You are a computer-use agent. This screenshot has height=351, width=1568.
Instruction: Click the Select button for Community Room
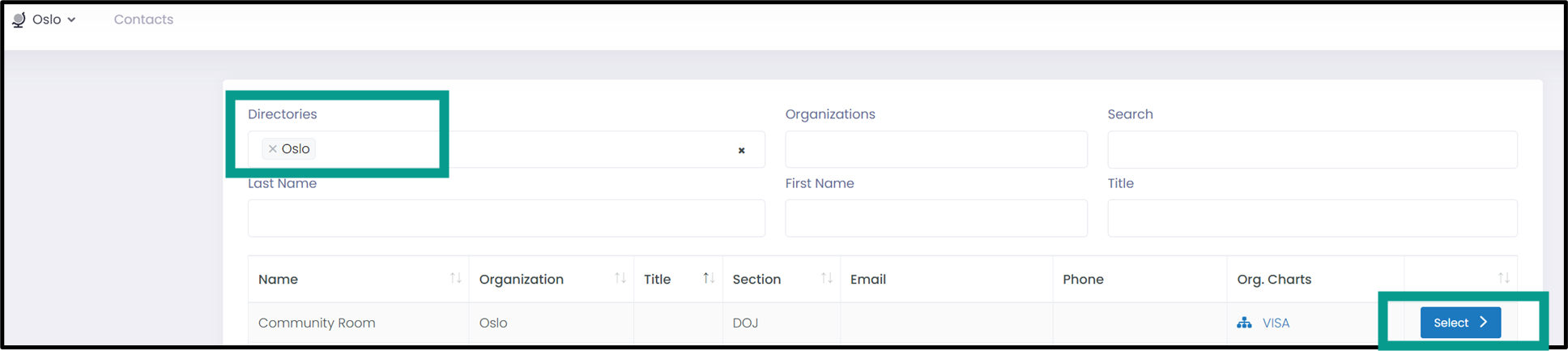point(1460,323)
